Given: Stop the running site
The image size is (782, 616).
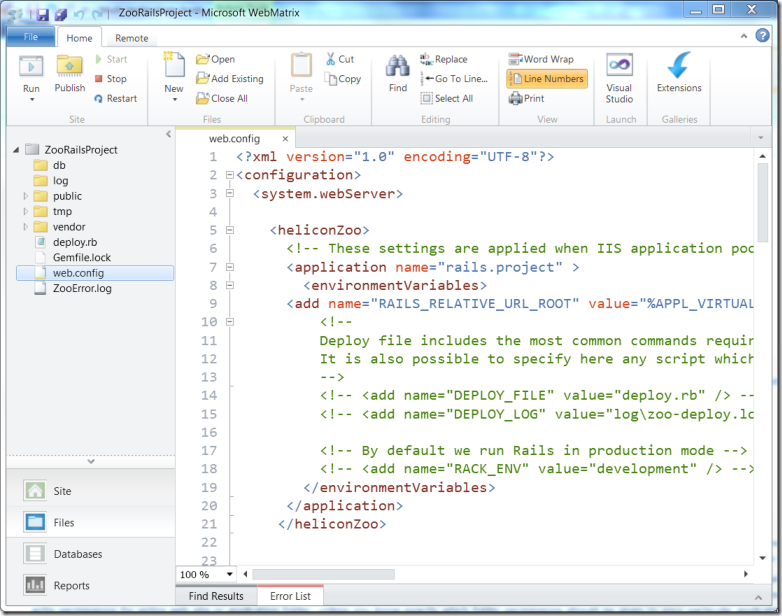Looking at the screenshot, I should [x=110, y=79].
